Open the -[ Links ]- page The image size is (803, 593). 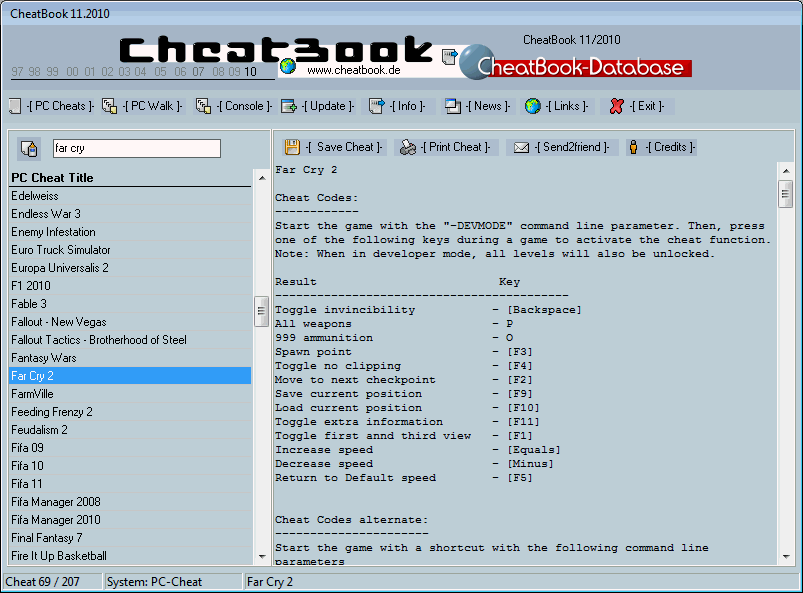click(566, 106)
